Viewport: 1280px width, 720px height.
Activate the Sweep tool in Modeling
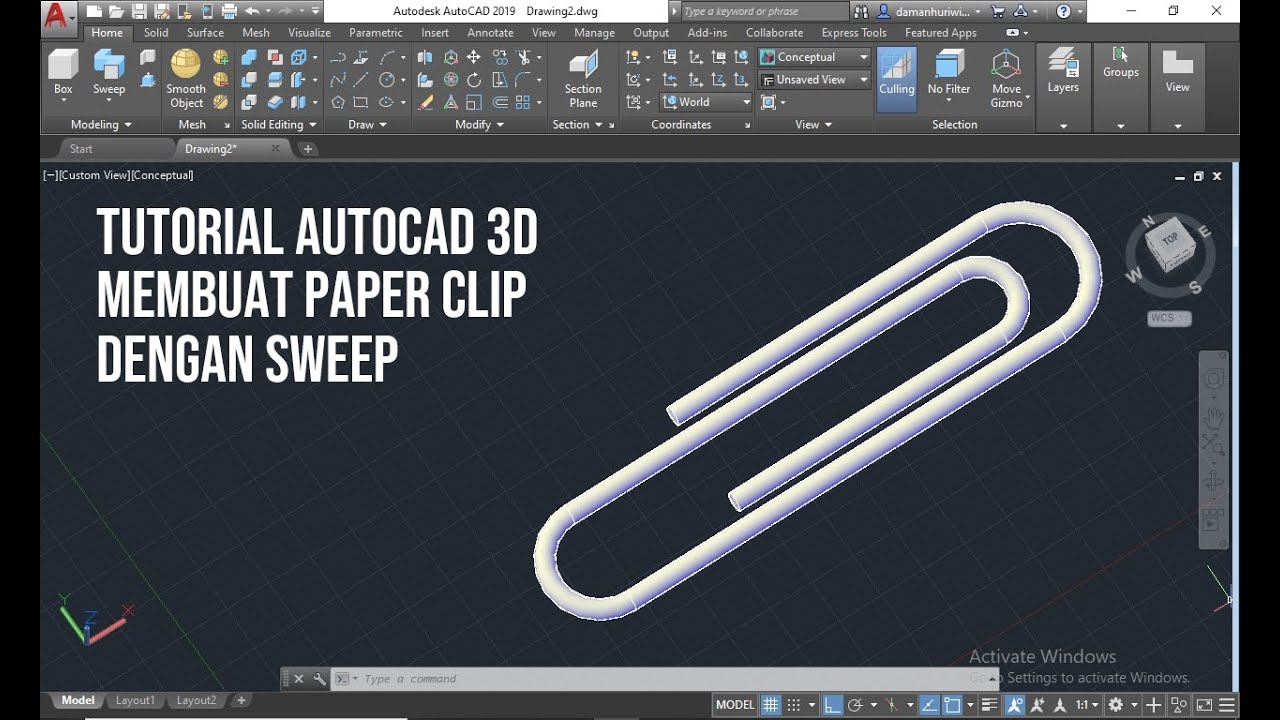coord(109,72)
